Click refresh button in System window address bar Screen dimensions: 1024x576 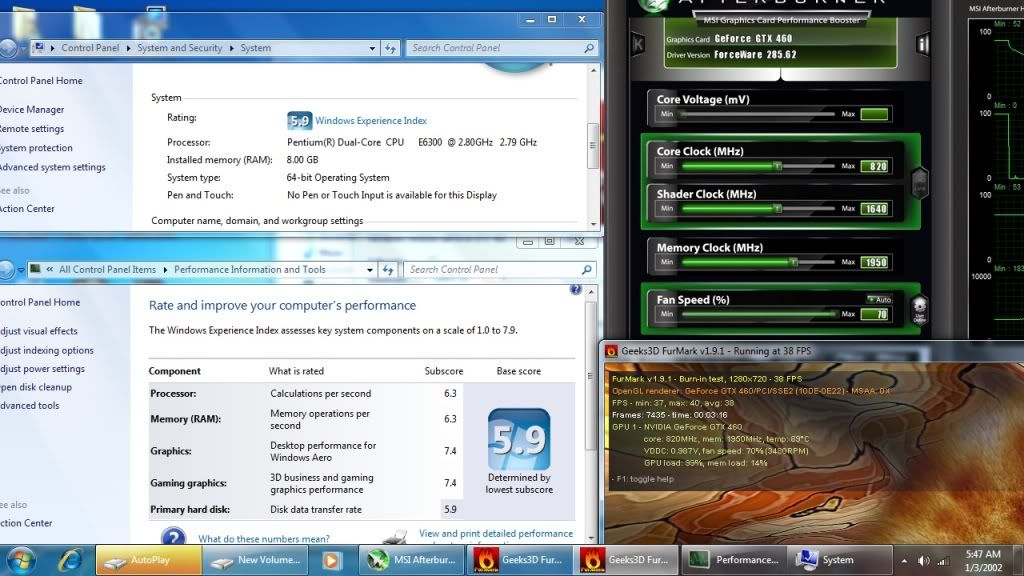point(391,48)
